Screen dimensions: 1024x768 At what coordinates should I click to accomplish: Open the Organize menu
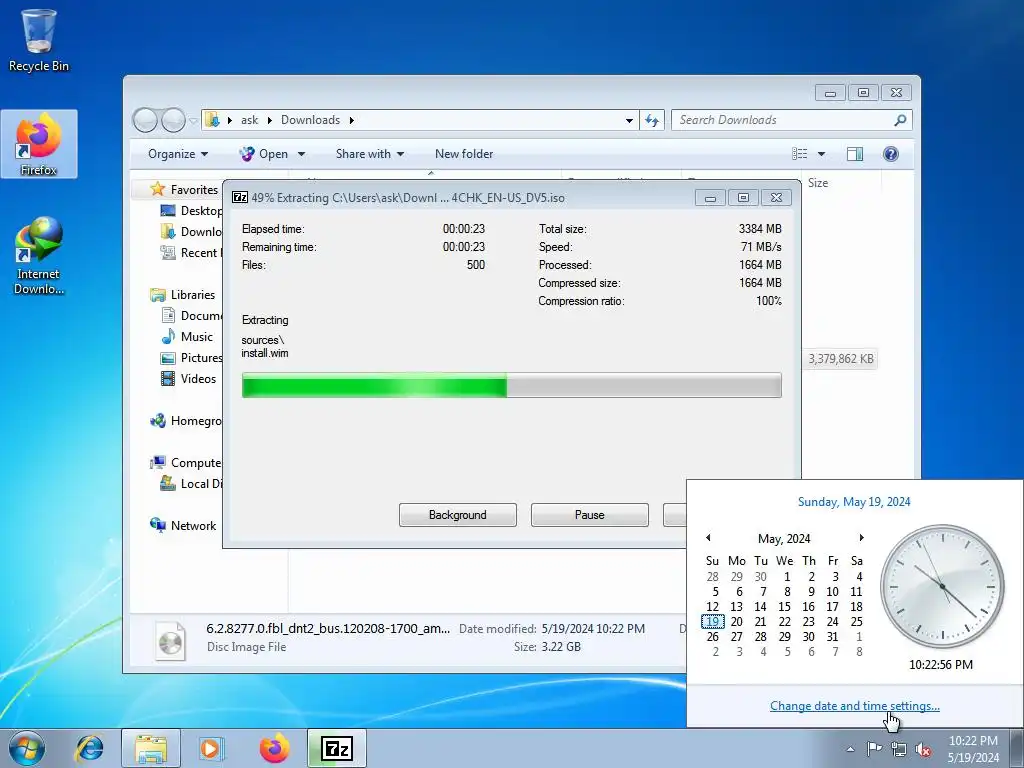click(x=178, y=154)
